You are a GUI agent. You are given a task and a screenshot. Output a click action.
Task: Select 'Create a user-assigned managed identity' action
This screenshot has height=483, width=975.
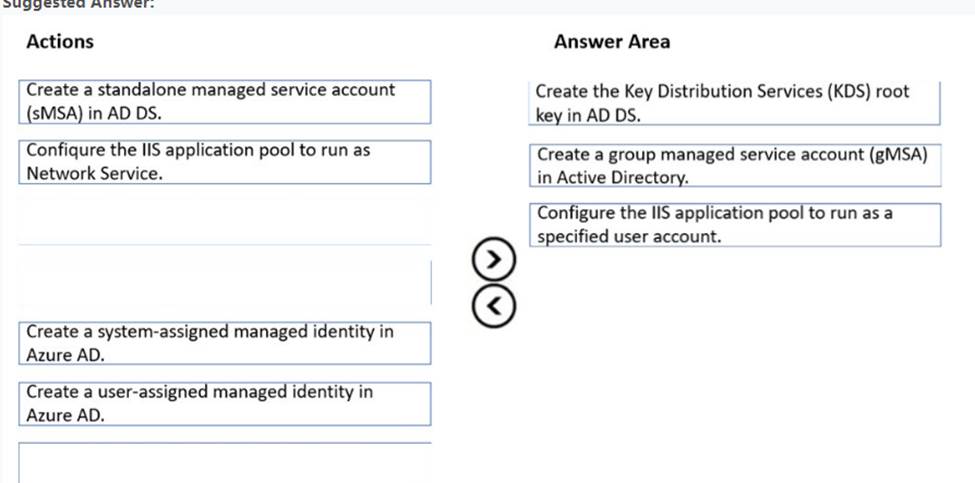pos(224,404)
